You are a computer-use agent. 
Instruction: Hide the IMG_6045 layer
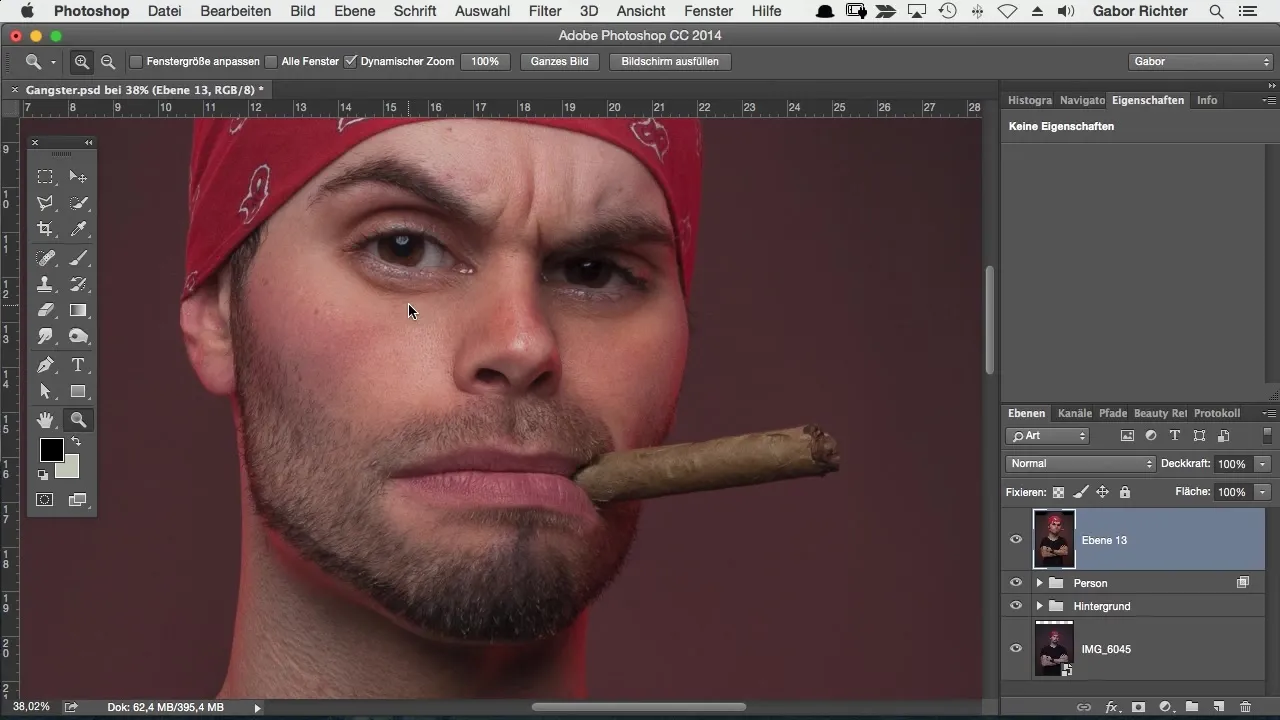click(1016, 648)
